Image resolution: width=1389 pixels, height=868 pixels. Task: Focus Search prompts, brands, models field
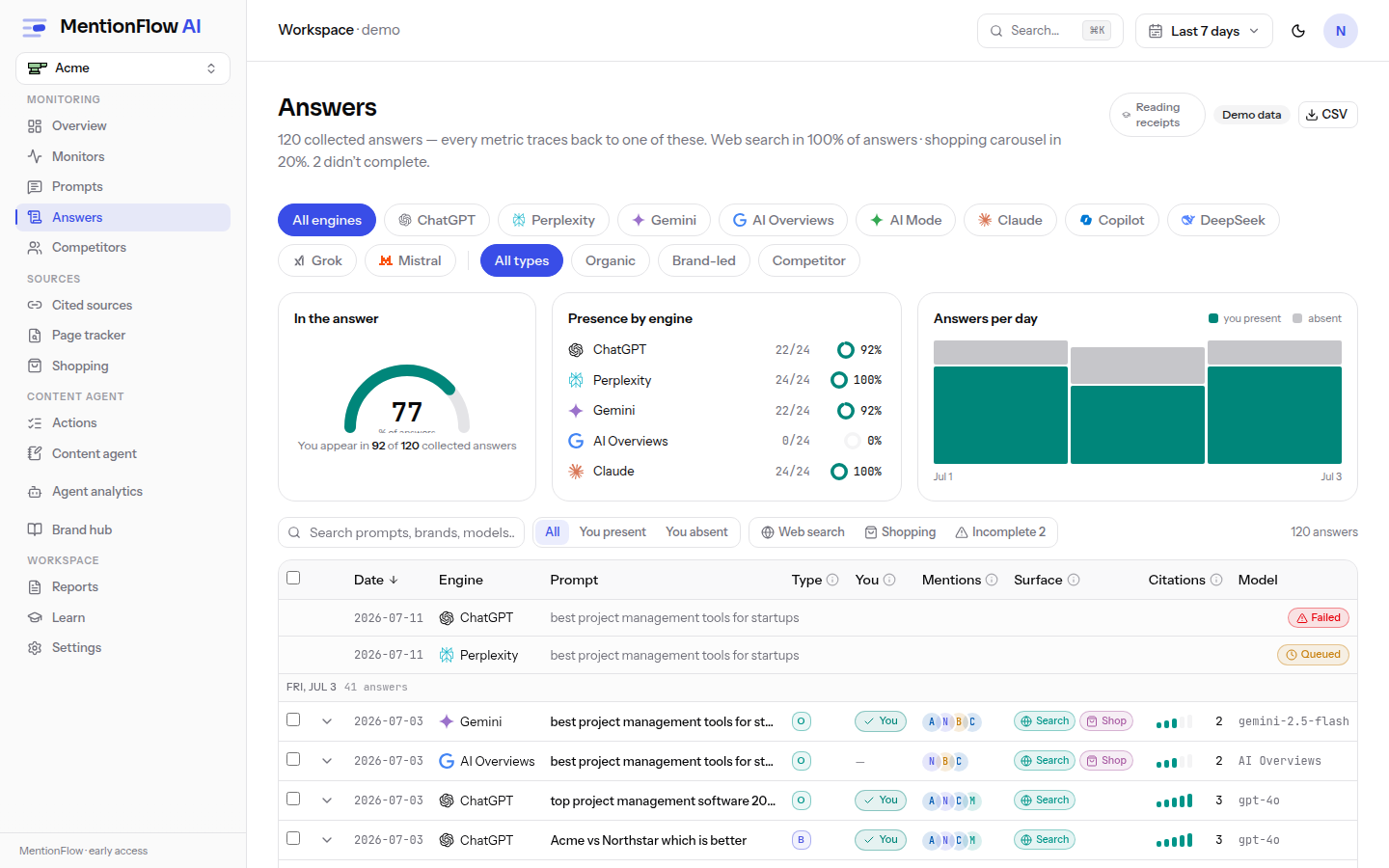pos(401,532)
